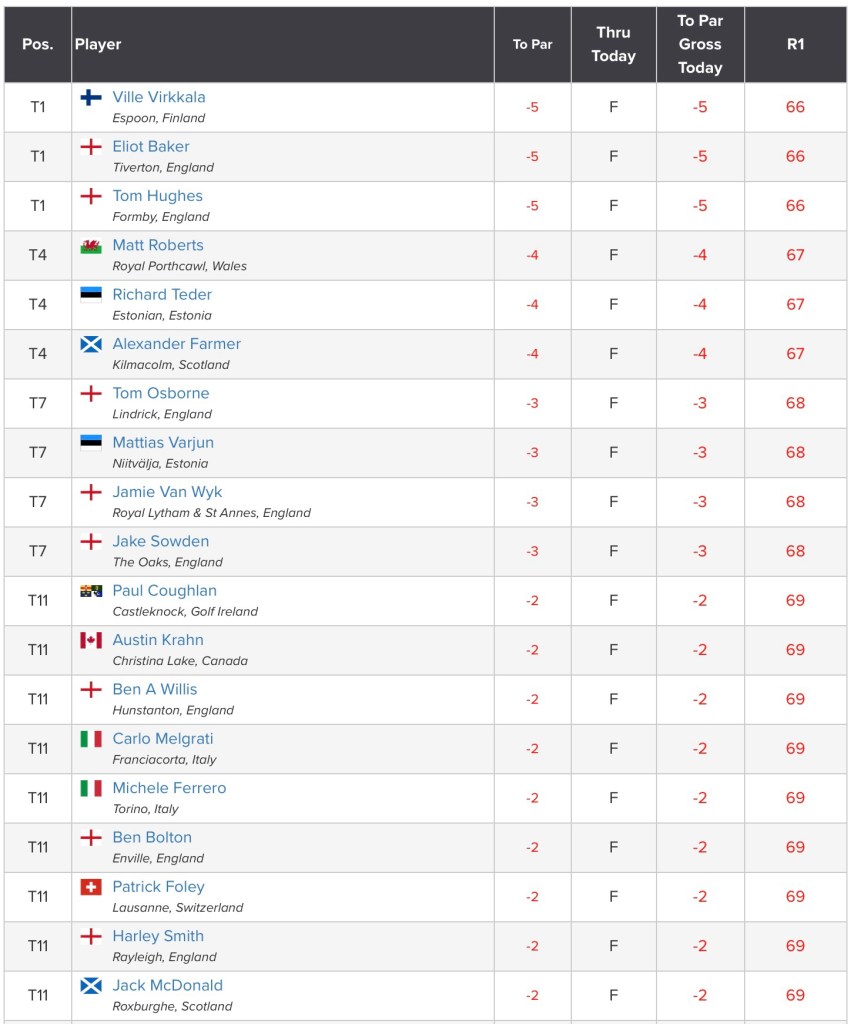Click Estonia flag beside Richard Teder
Viewport: 854px width, 1024px height.
[x=91, y=294]
